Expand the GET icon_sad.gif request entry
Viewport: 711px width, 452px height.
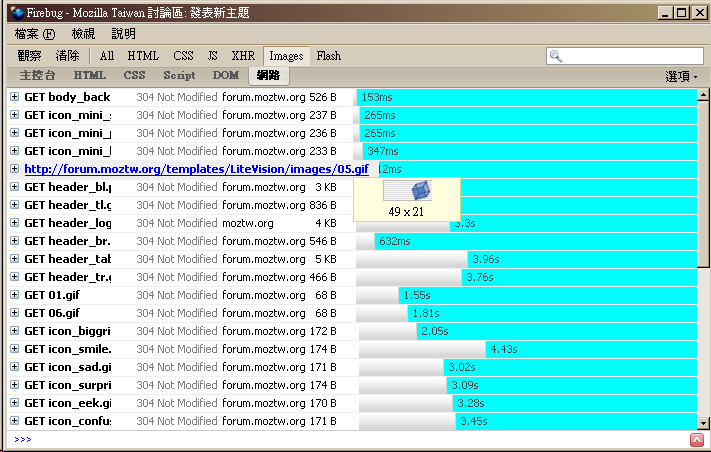tap(14, 367)
